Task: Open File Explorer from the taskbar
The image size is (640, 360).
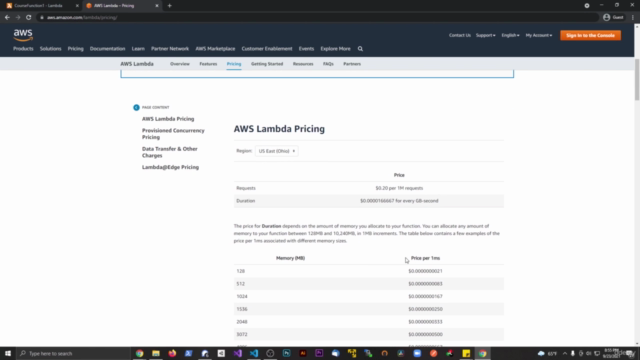Action: point(156,353)
